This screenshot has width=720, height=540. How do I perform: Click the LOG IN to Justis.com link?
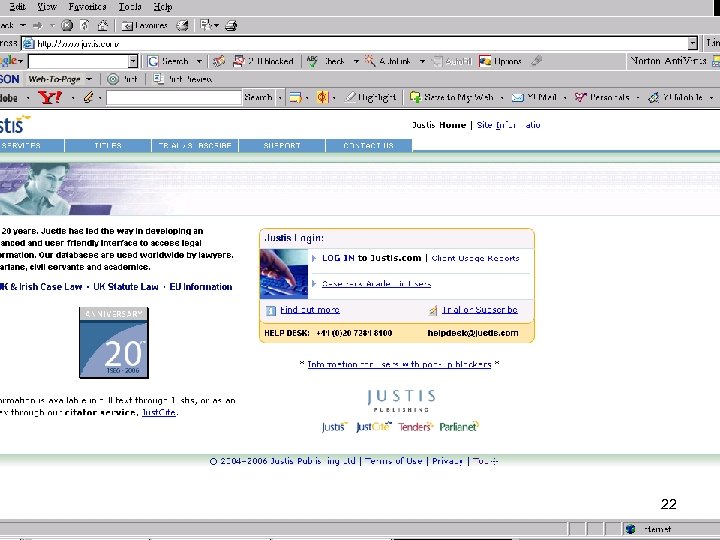pos(371,258)
